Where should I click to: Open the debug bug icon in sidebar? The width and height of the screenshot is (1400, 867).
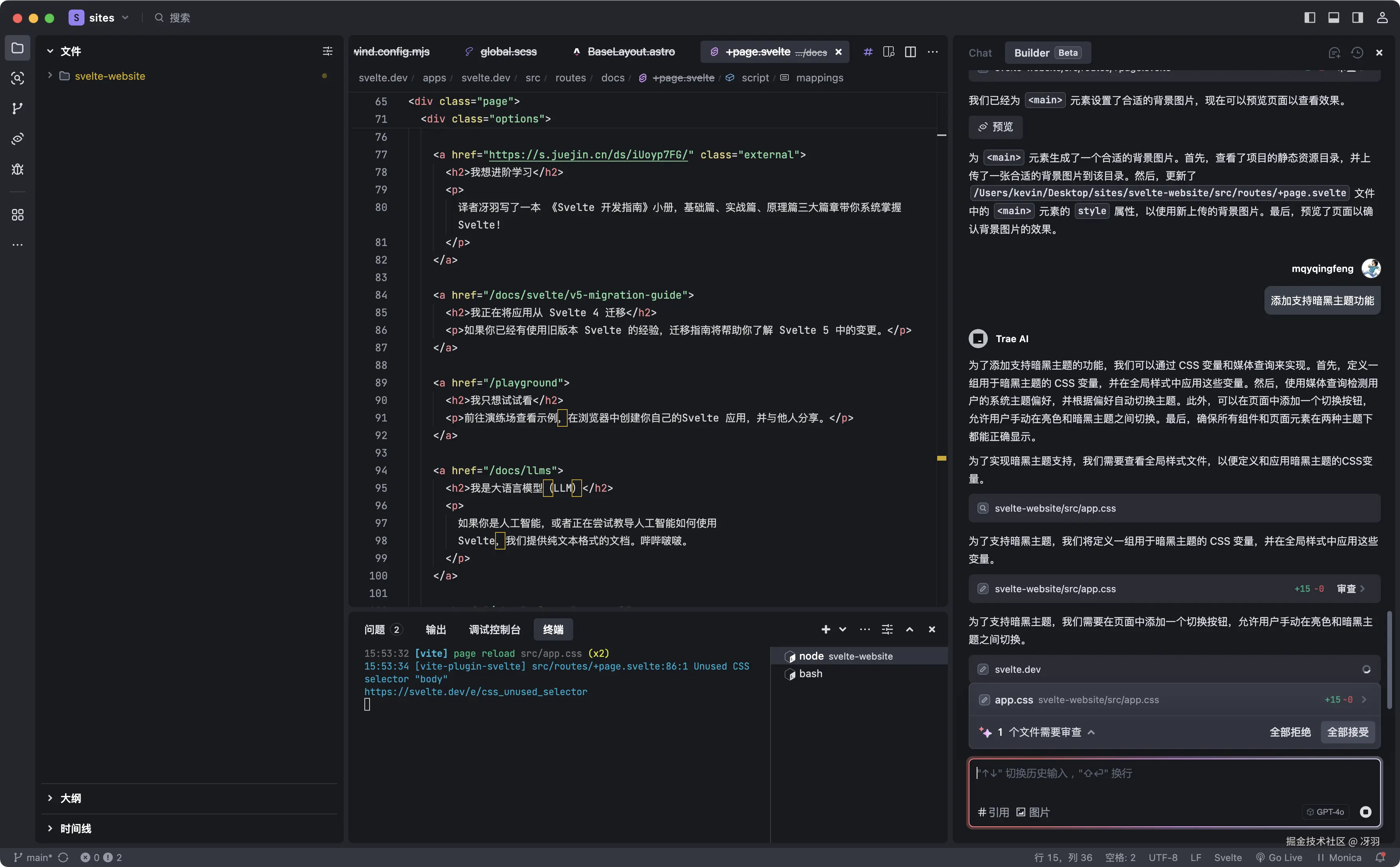tap(17, 169)
